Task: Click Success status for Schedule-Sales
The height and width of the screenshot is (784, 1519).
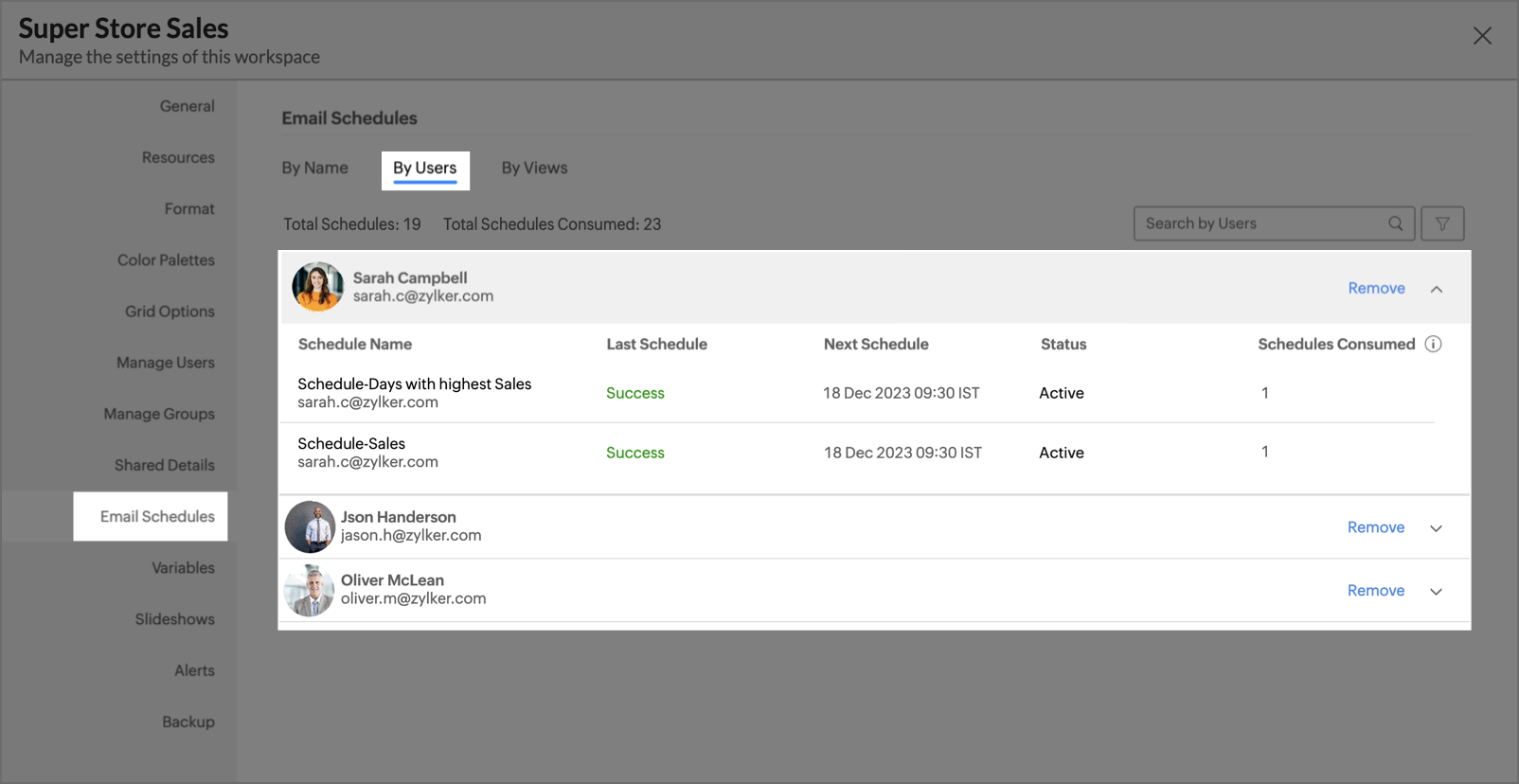Action: point(635,453)
